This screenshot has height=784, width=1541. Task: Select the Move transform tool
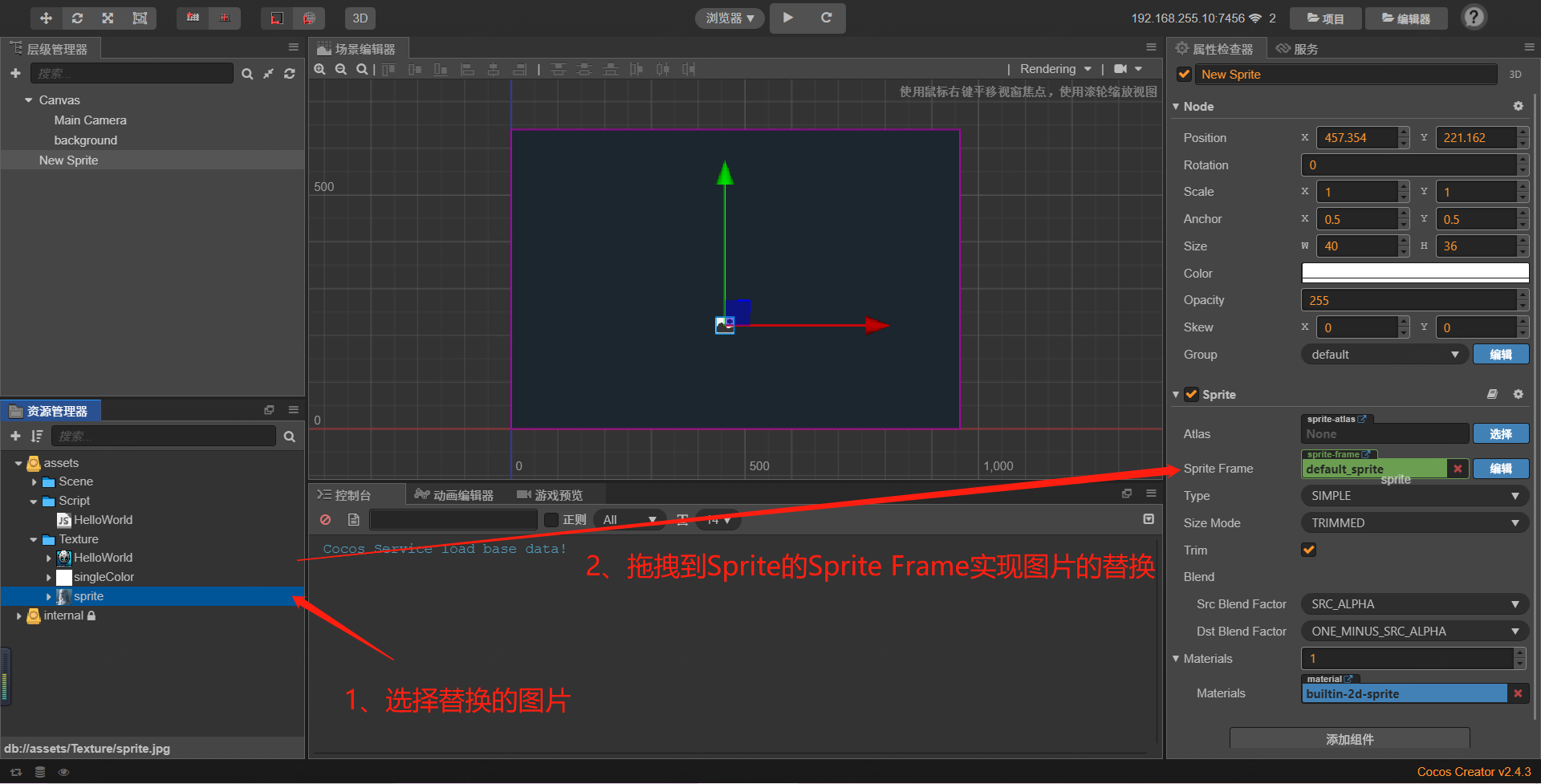(x=46, y=18)
